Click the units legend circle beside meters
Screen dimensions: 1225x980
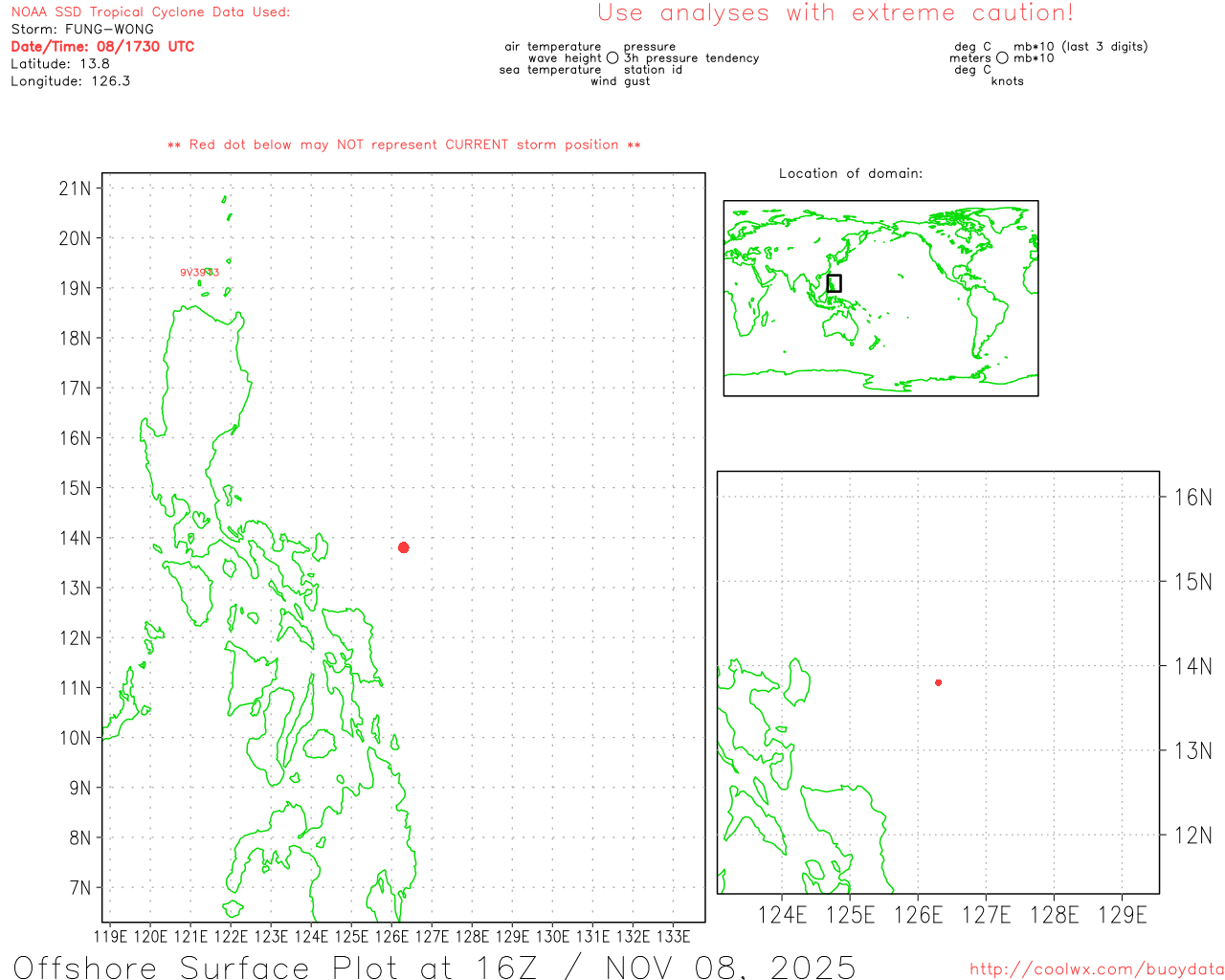(1002, 58)
